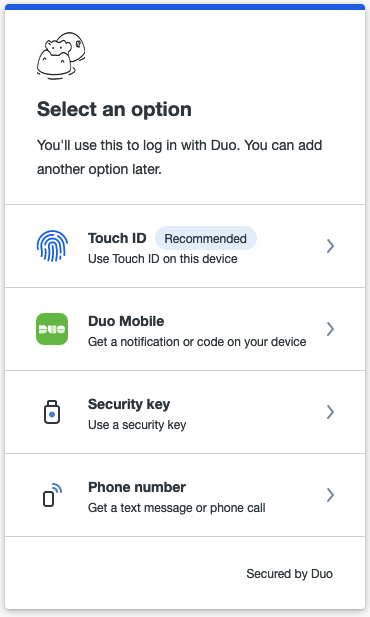Click the Secured by Duo text
370x617 pixels.
click(x=290, y=574)
